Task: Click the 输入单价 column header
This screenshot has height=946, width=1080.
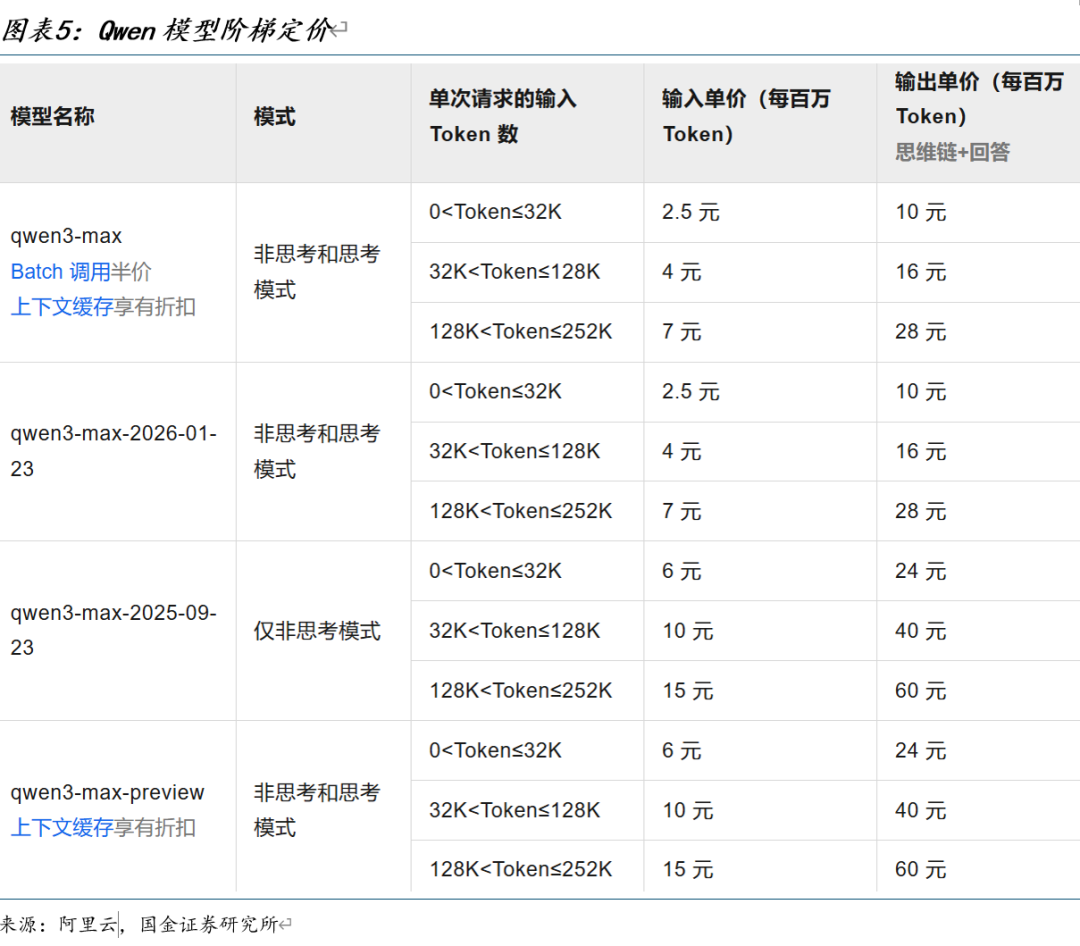Action: 746,116
